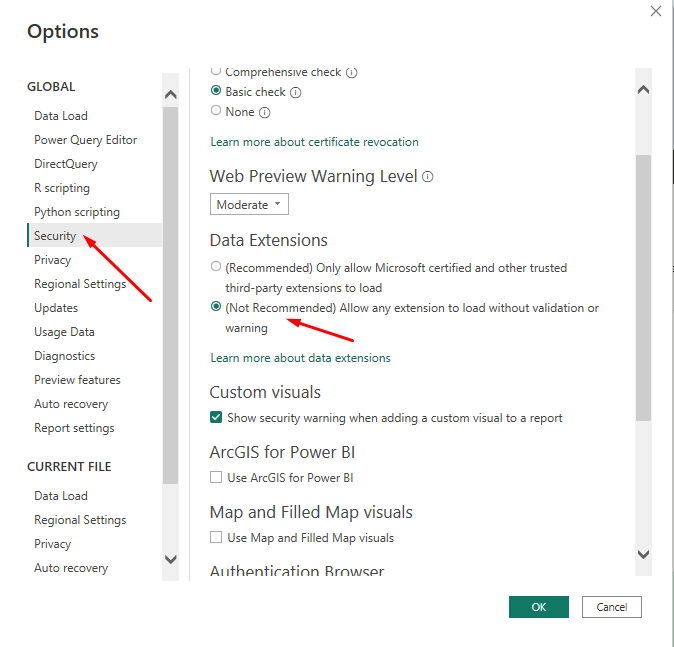Click info icon next to Basic check
674x647 pixels.
click(296, 92)
